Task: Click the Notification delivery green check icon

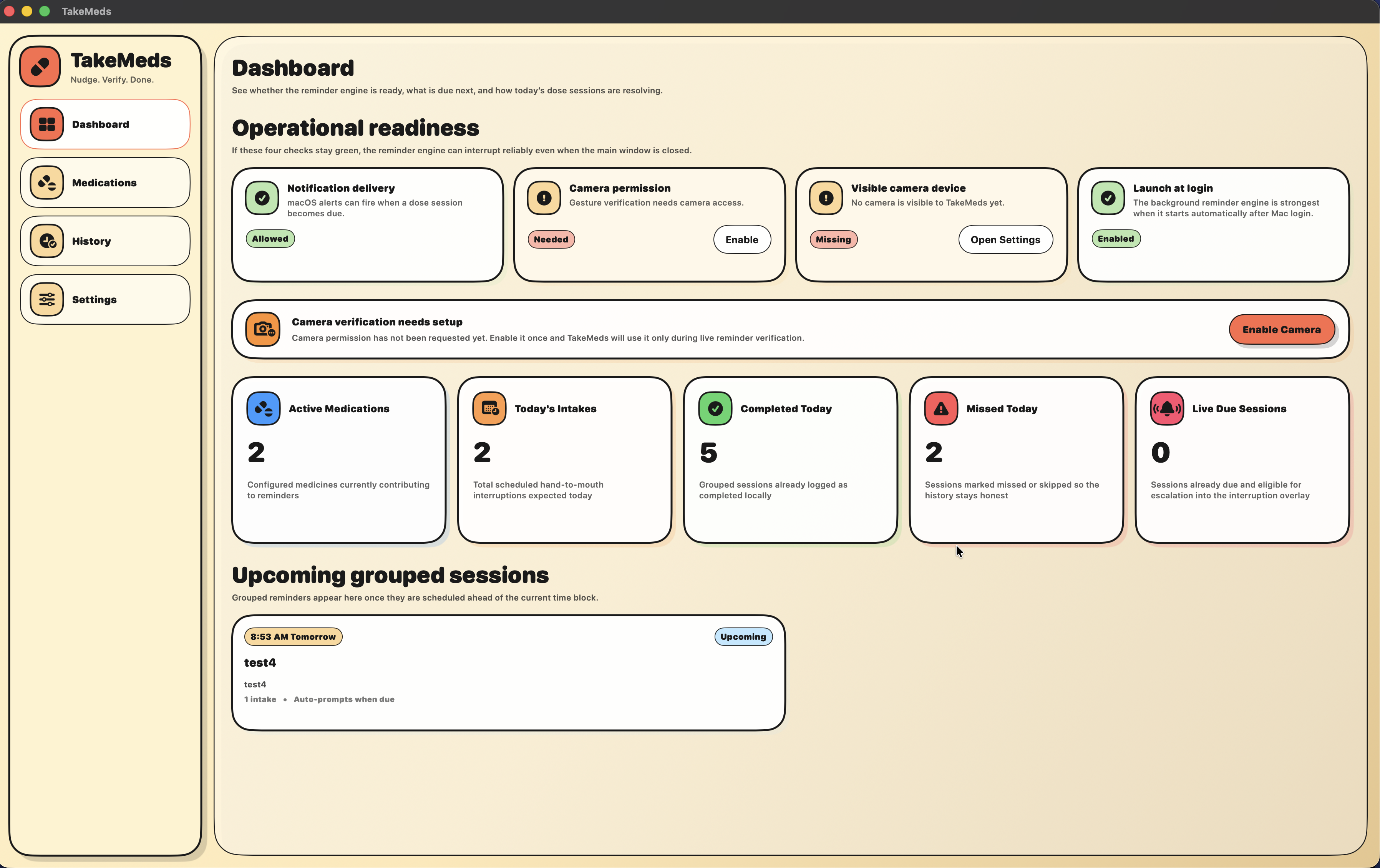Action: (x=262, y=198)
